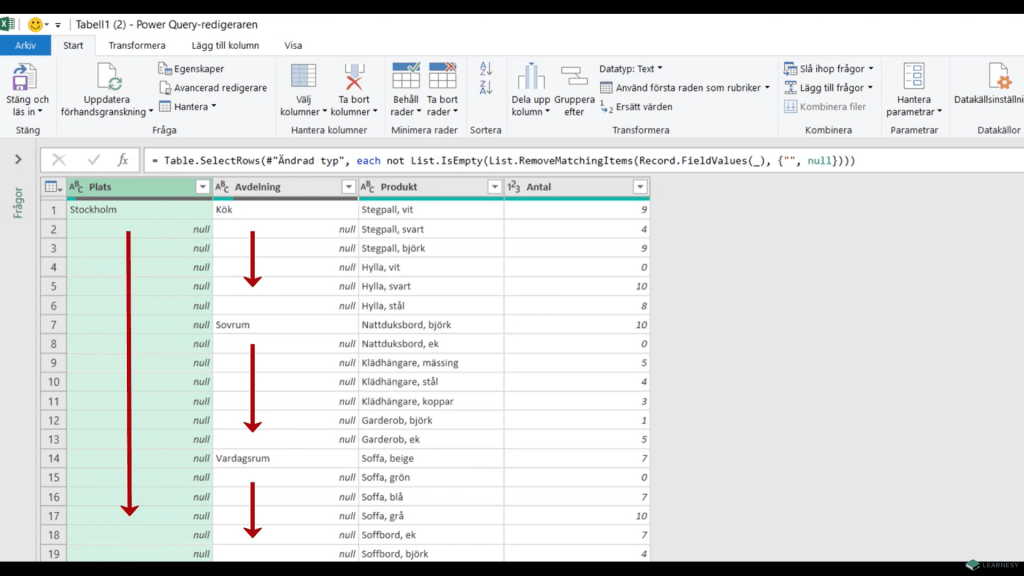Viewport: 1024px width, 576px height.
Task: Open the Antal column filter dropdown
Action: [640, 187]
